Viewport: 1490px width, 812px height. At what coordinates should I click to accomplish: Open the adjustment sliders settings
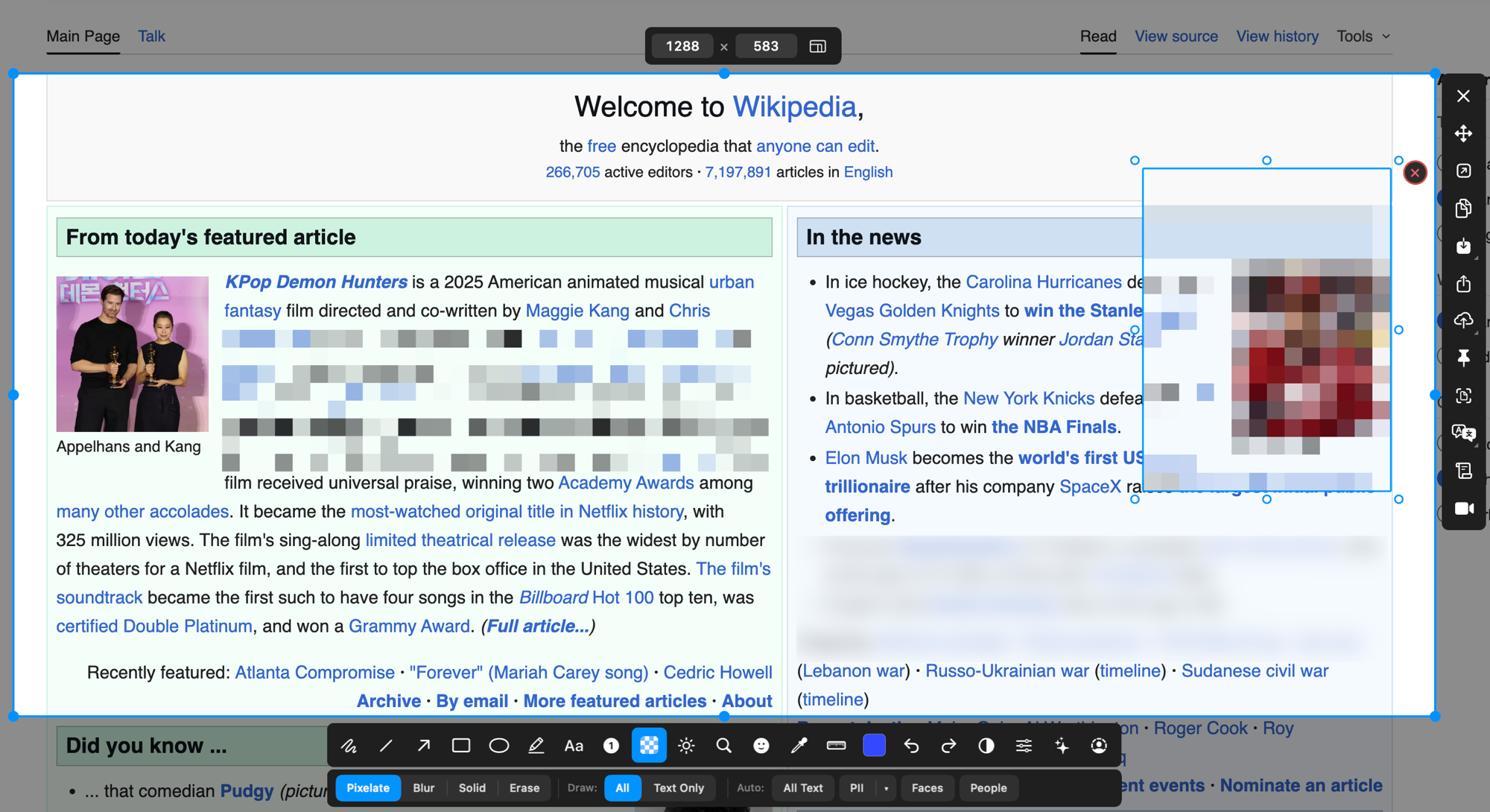click(1024, 746)
